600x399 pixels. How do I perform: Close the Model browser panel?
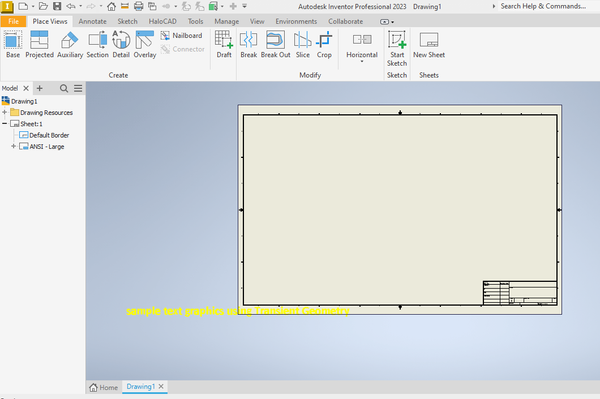[26, 88]
